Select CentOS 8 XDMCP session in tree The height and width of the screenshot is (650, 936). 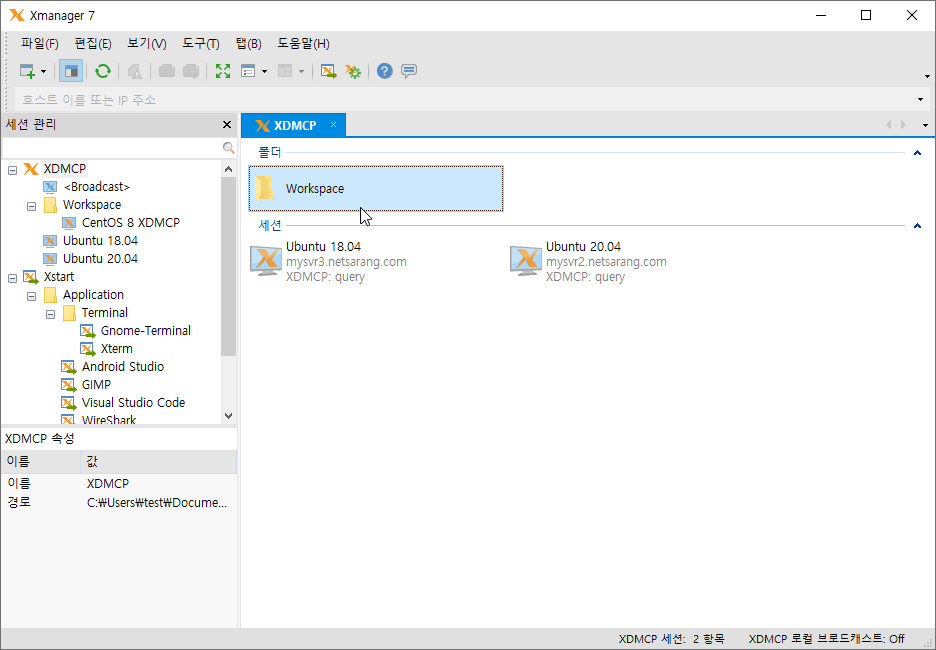click(x=131, y=223)
